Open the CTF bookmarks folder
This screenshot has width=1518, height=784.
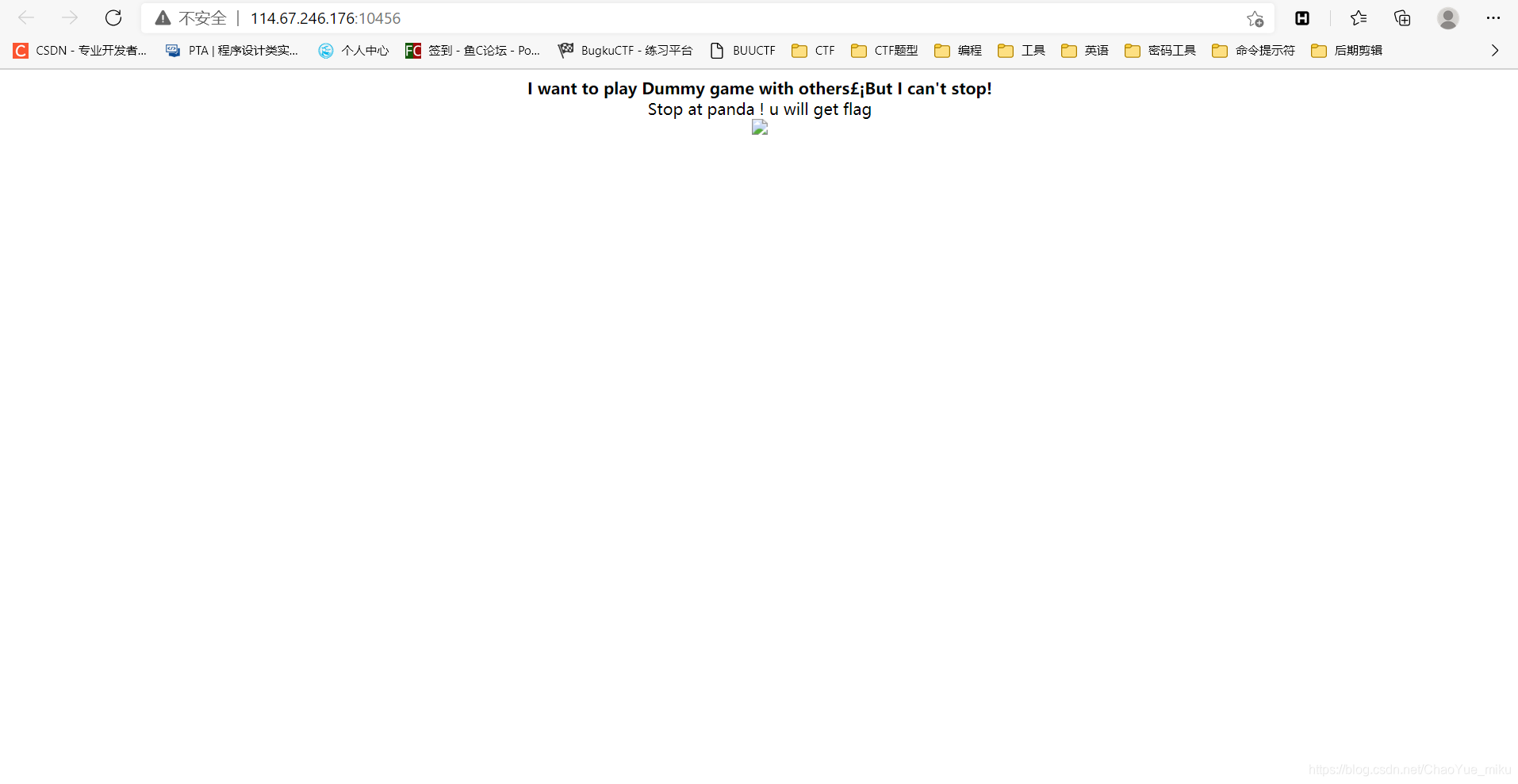tap(813, 50)
